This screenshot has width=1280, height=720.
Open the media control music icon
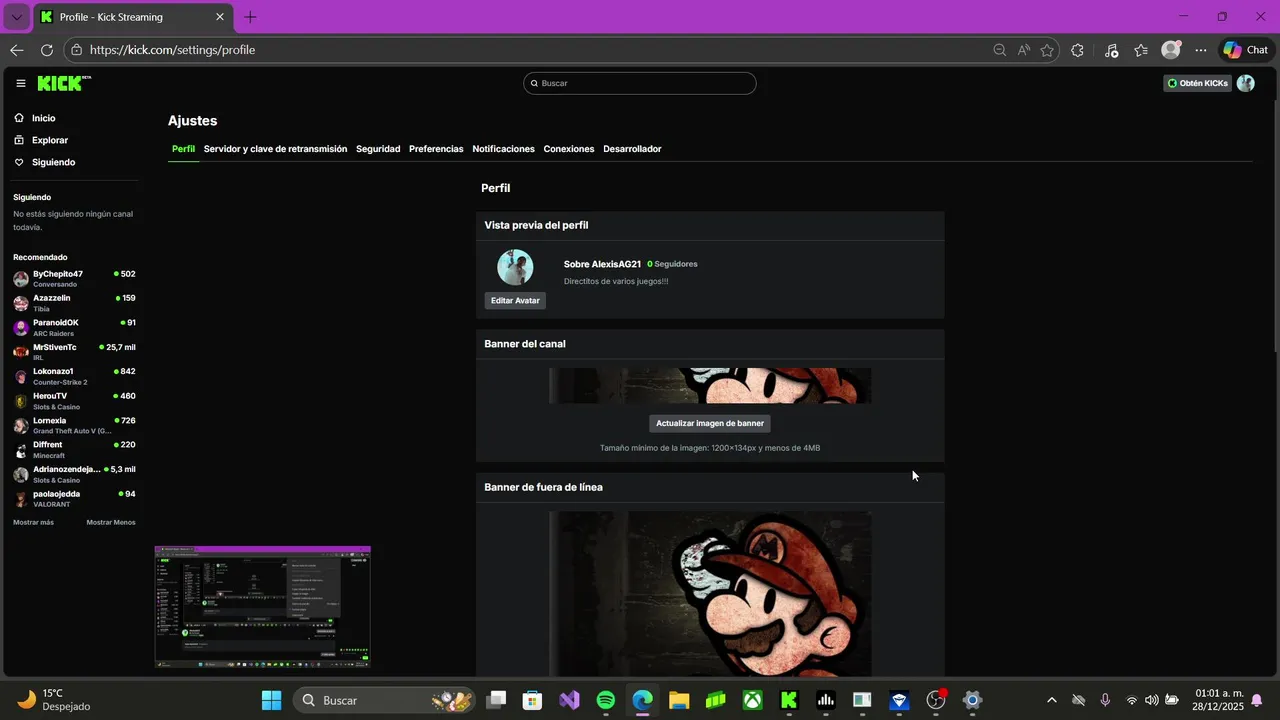[1111, 50]
